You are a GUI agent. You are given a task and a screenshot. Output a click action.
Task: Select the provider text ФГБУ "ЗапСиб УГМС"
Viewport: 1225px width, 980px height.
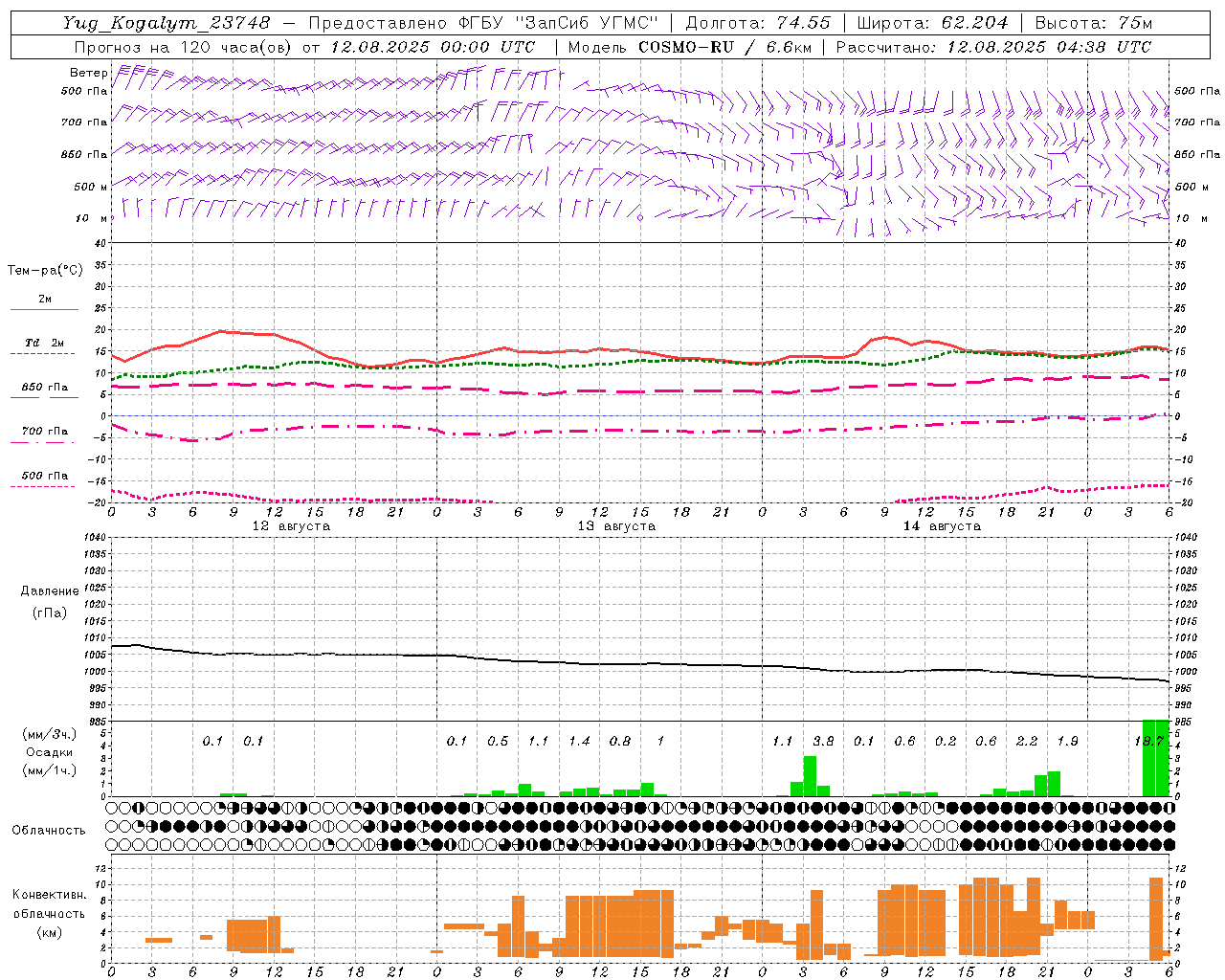558,23
